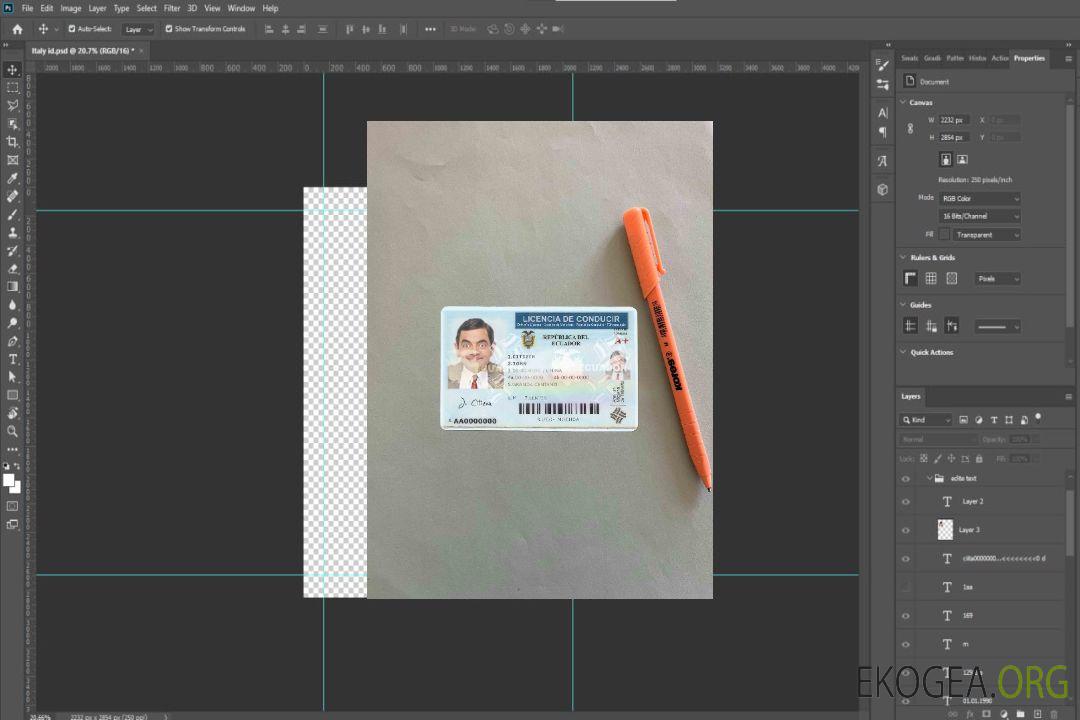Select the Hand tool
The image size is (1080, 720).
pos(12,413)
